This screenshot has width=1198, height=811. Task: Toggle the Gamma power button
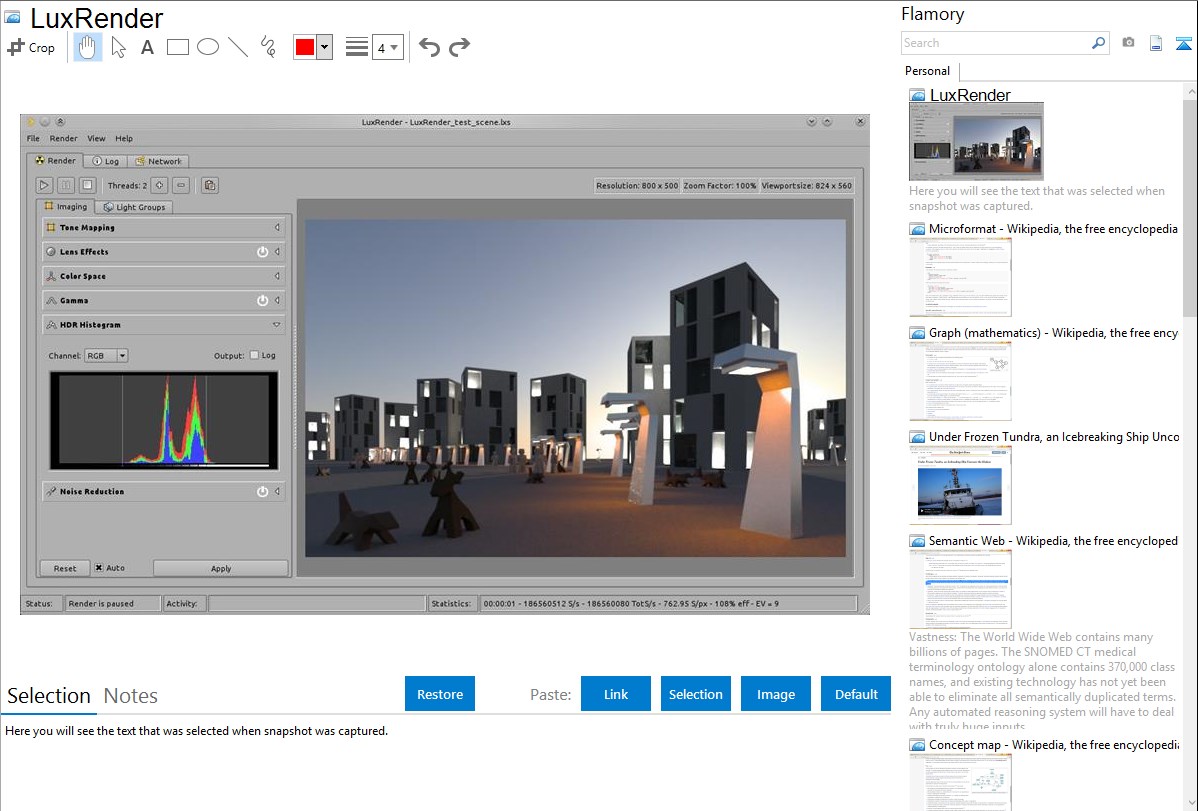click(262, 300)
